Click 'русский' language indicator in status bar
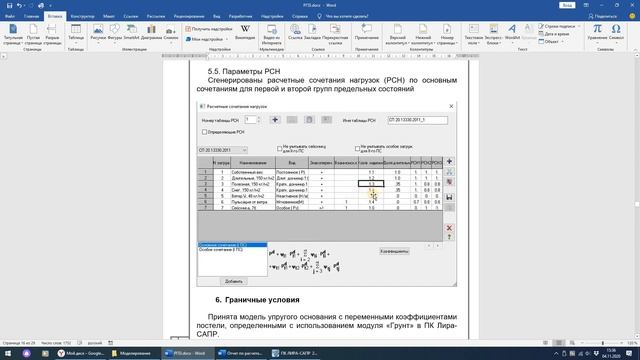 pos(95,343)
